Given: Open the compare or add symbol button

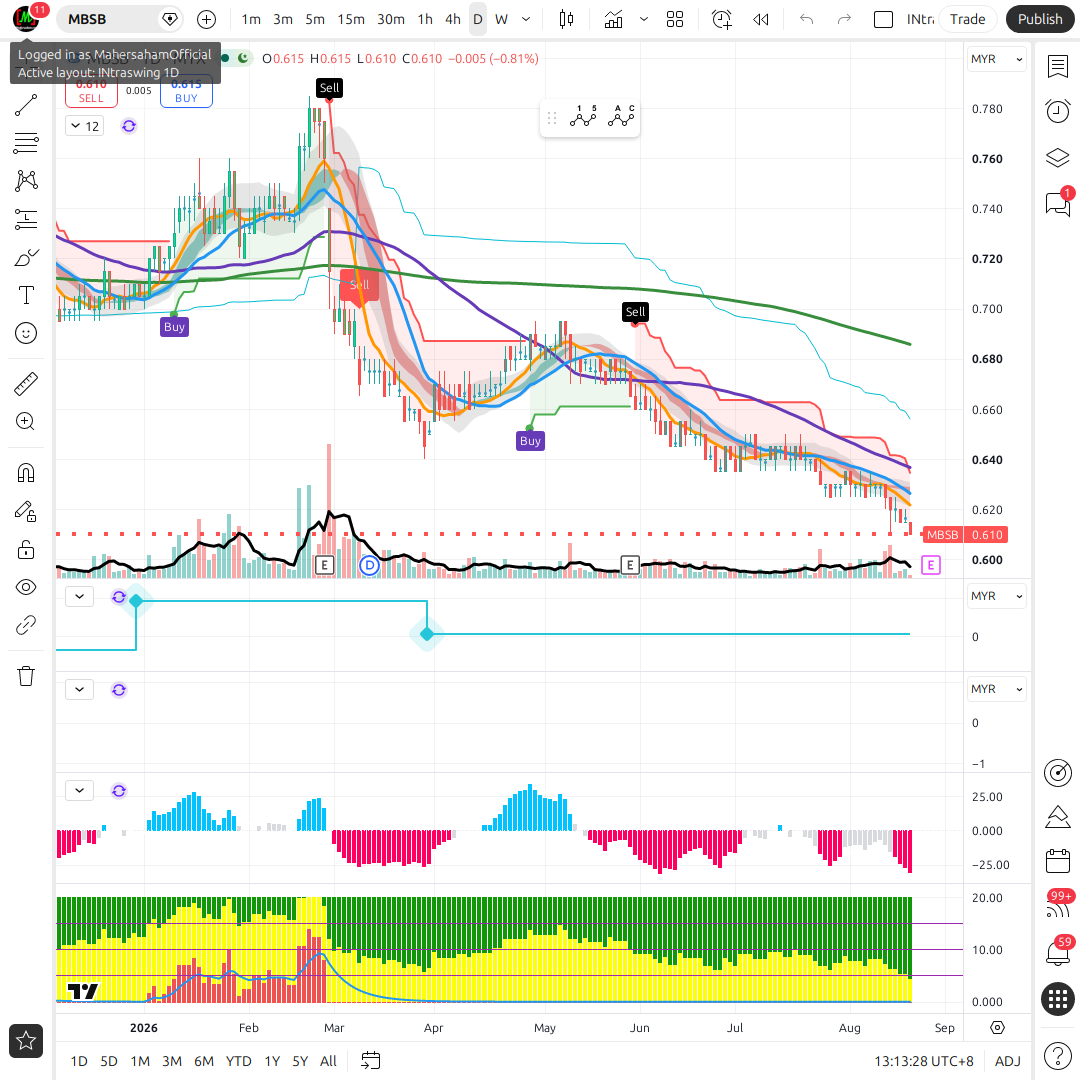Looking at the screenshot, I should click(206, 19).
